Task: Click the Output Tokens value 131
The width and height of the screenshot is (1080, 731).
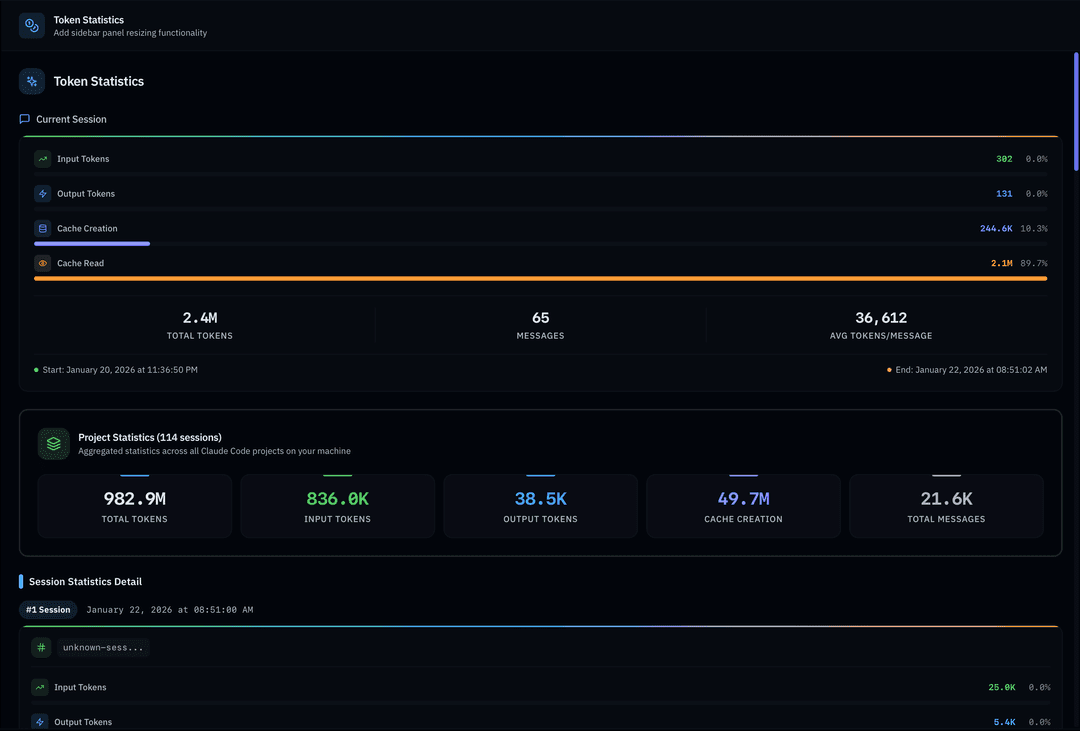Action: point(1004,194)
